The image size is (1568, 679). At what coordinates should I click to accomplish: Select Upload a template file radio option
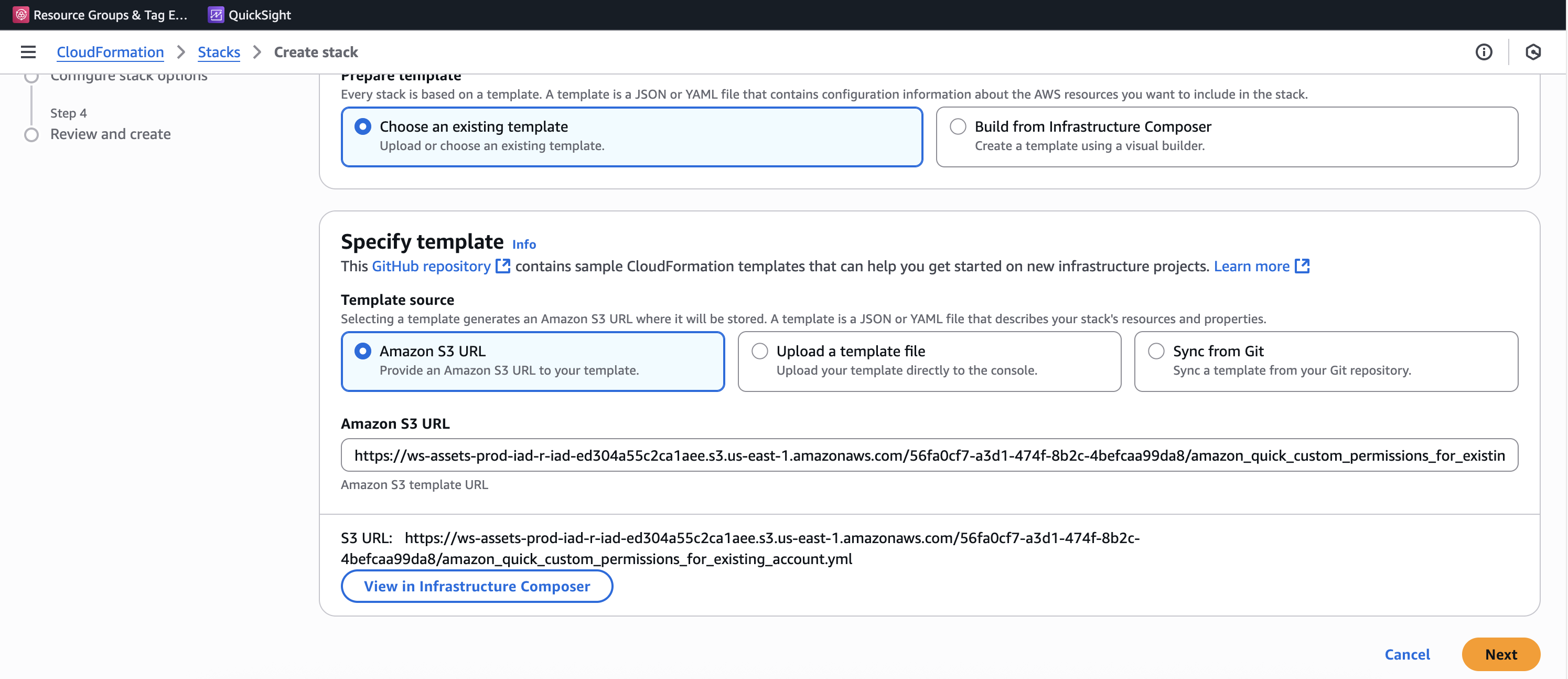759,352
